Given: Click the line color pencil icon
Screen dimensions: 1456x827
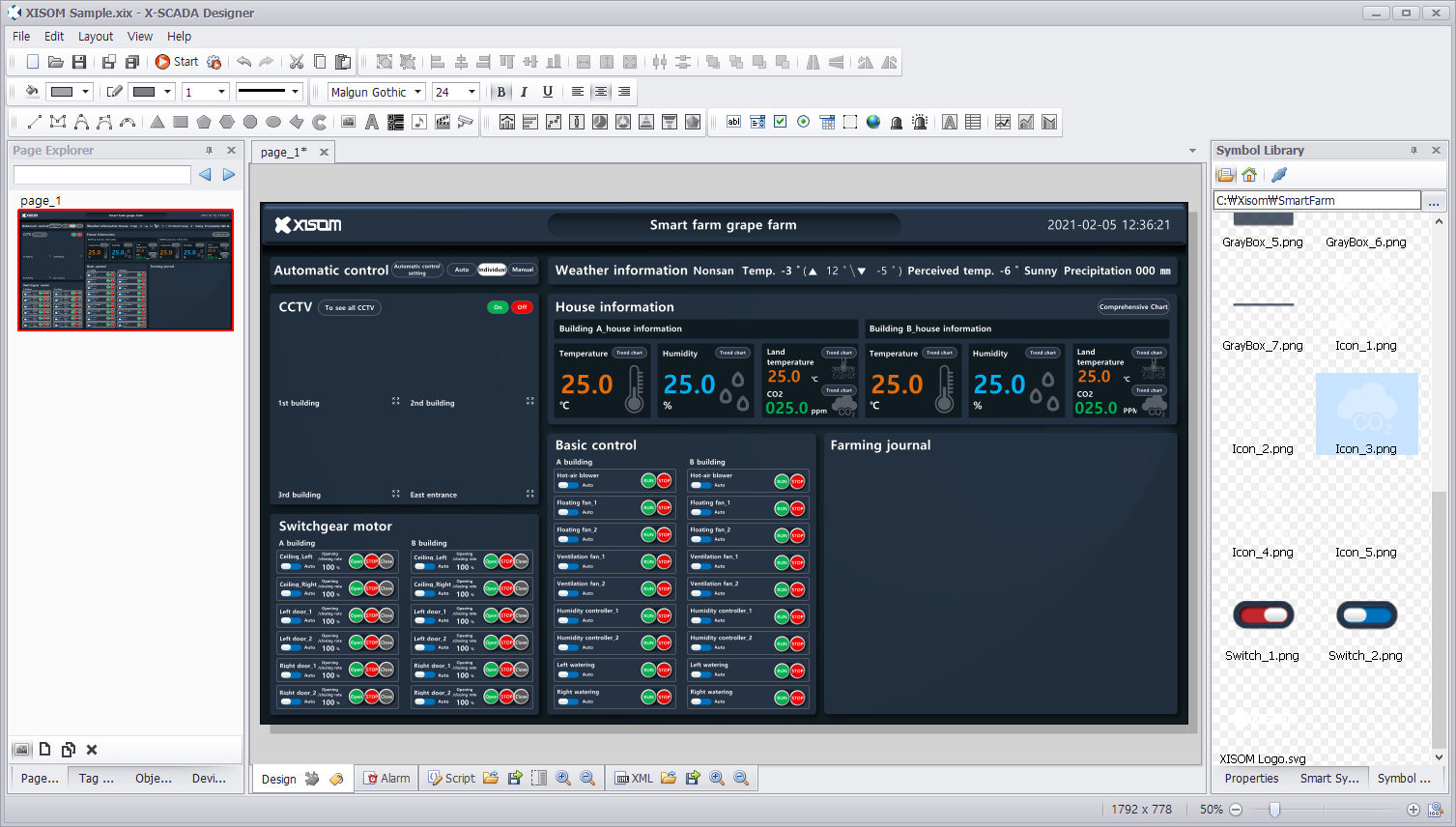Looking at the screenshot, I should (114, 92).
